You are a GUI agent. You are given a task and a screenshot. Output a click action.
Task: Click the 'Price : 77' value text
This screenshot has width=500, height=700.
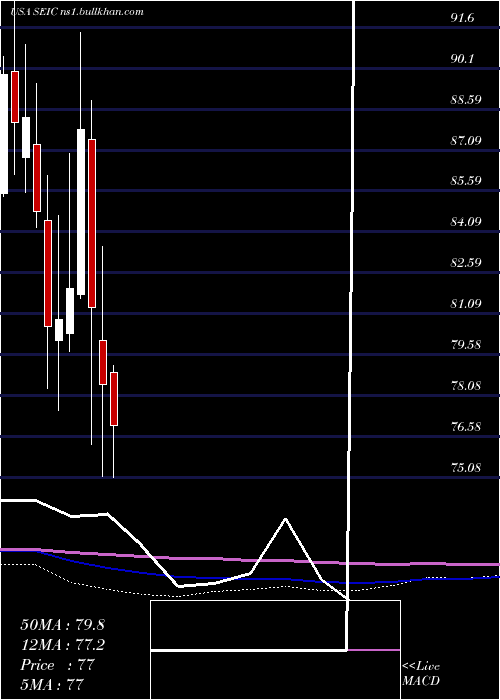(x=57, y=665)
